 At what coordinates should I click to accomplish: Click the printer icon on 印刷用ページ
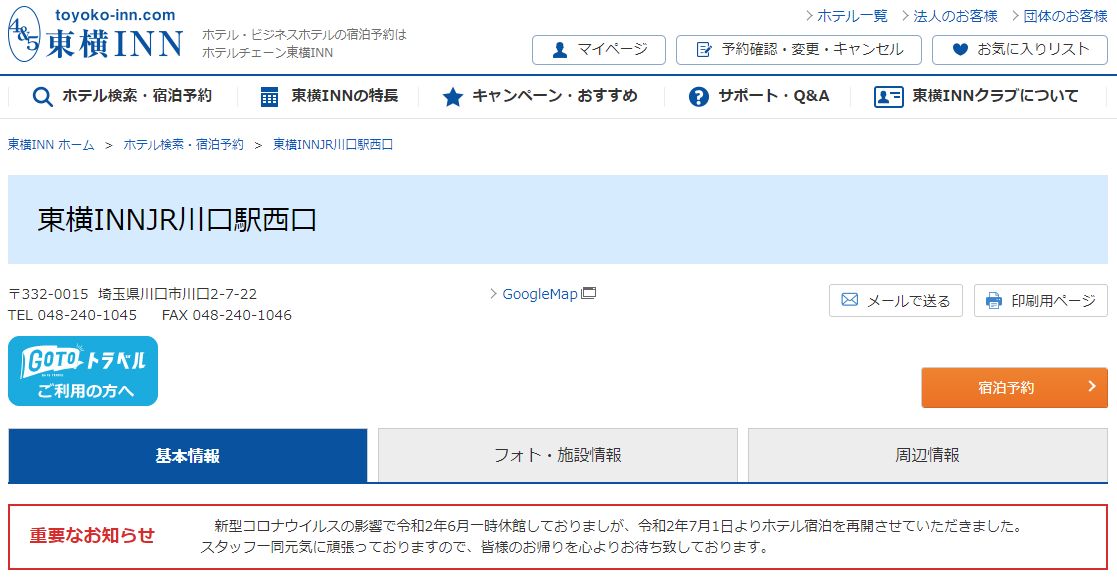click(994, 301)
